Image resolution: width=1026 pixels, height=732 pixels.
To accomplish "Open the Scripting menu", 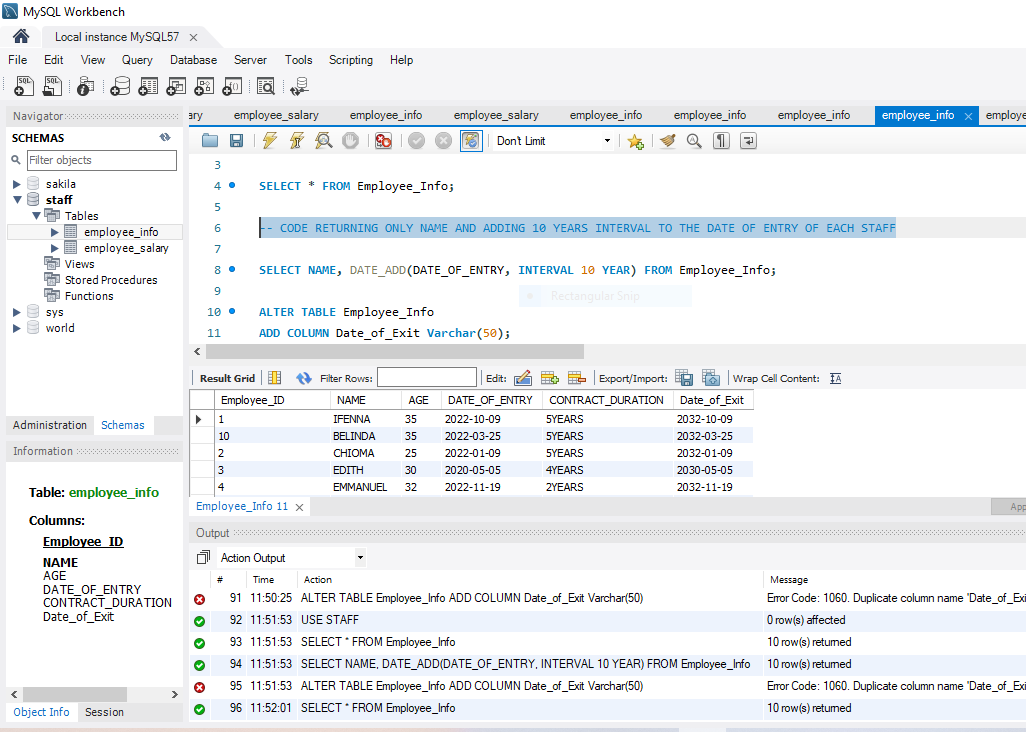I will 351,60.
